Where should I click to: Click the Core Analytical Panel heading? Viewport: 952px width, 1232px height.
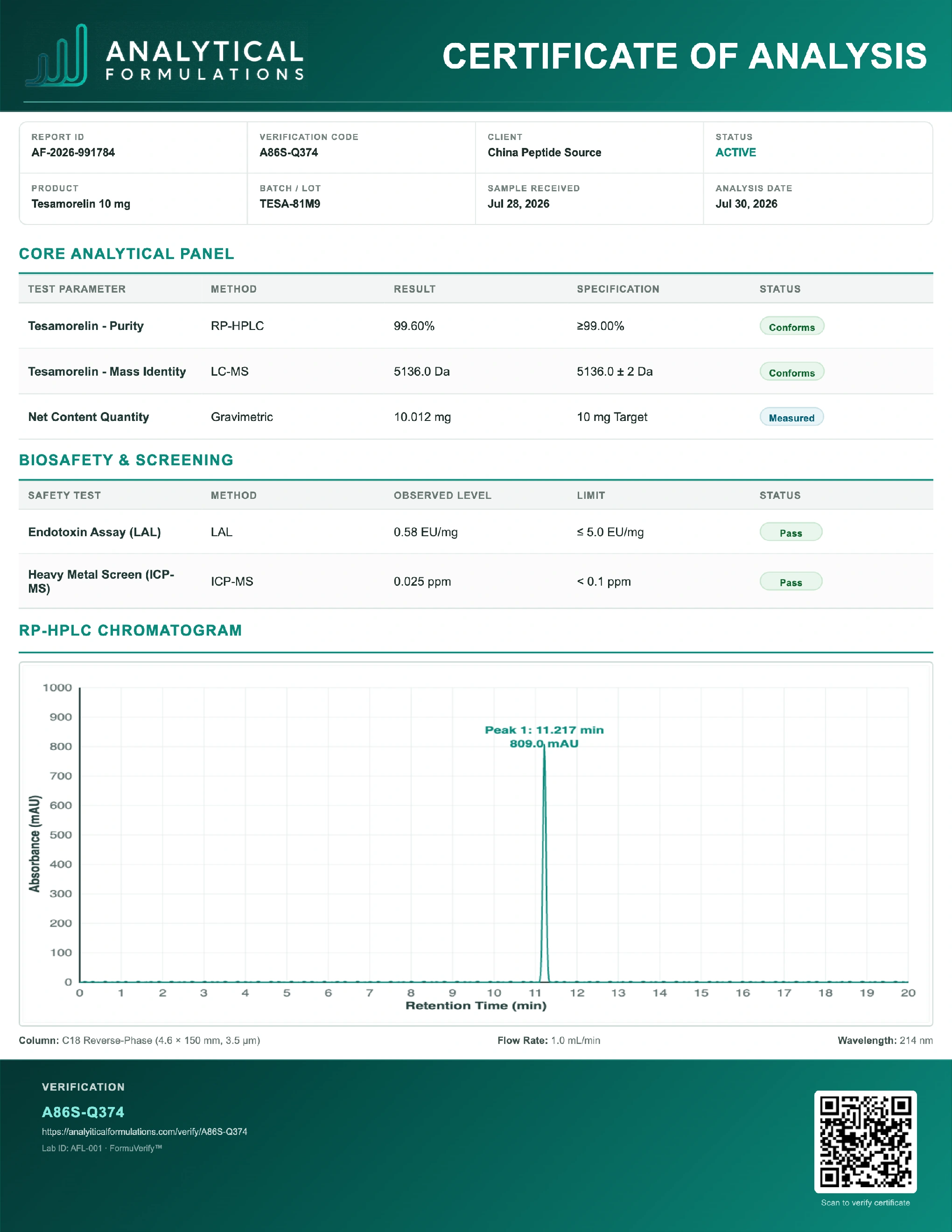[x=126, y=254]
